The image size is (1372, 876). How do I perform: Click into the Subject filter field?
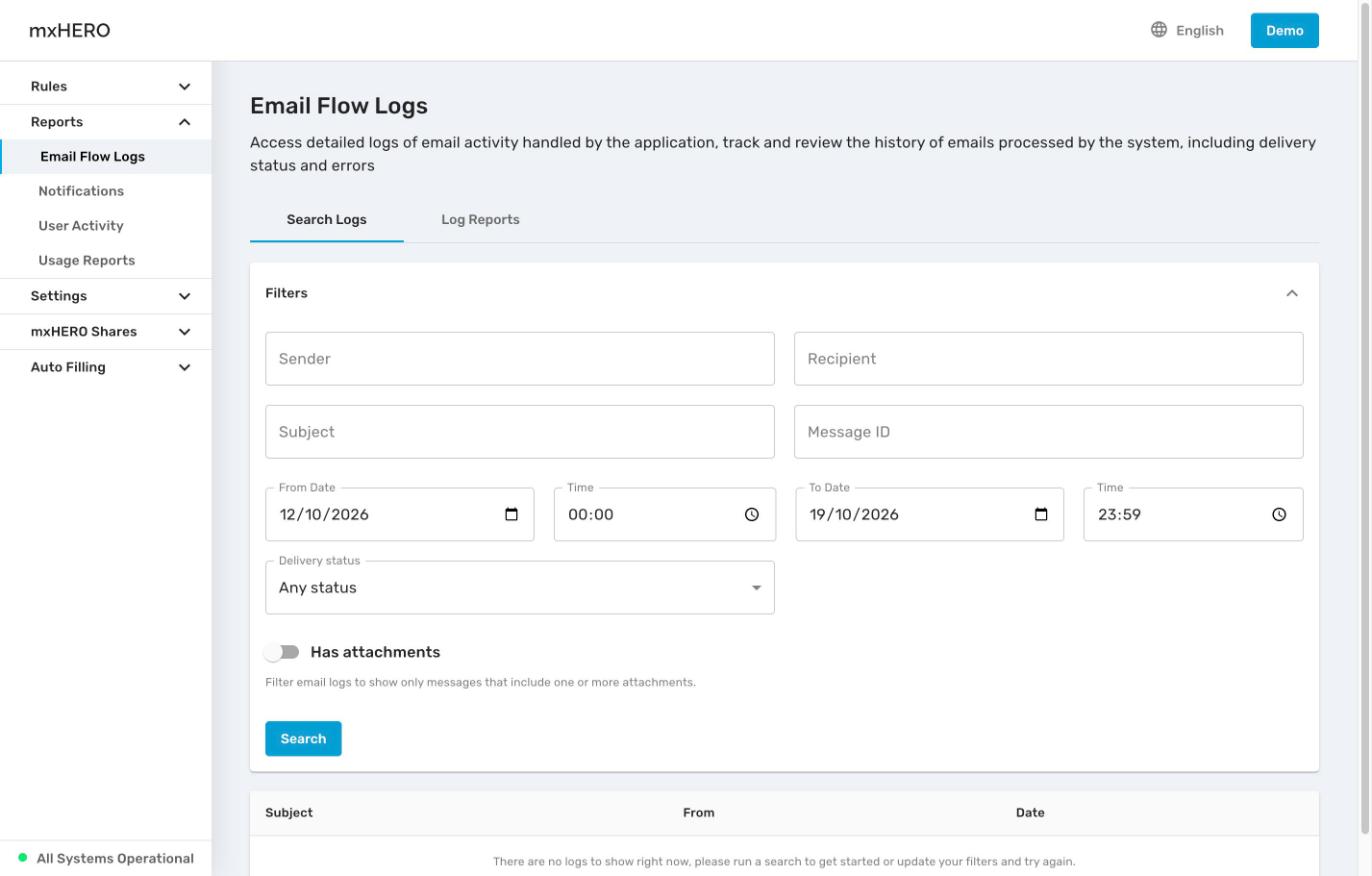[x=520, y=432]
